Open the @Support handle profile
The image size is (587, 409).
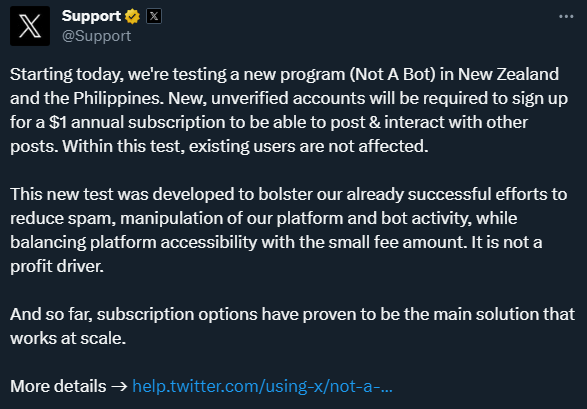point(97,36)
